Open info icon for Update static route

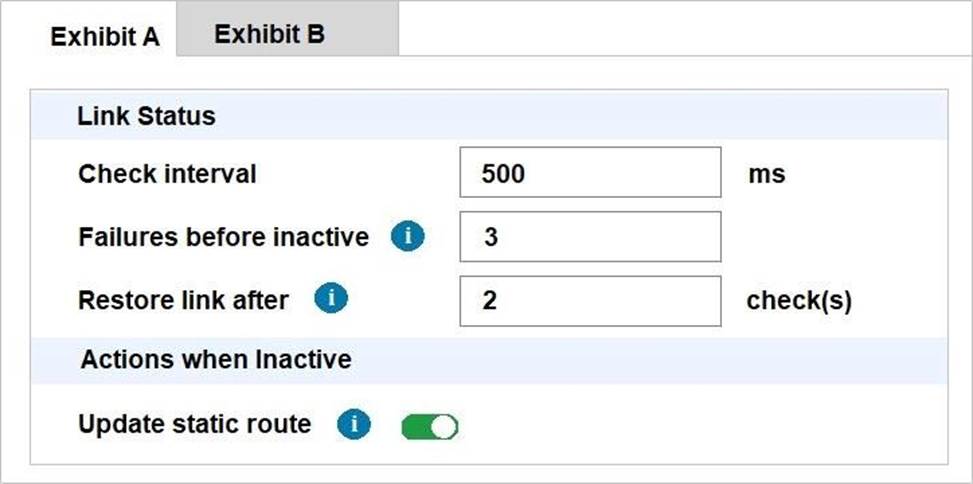[354, 425]
